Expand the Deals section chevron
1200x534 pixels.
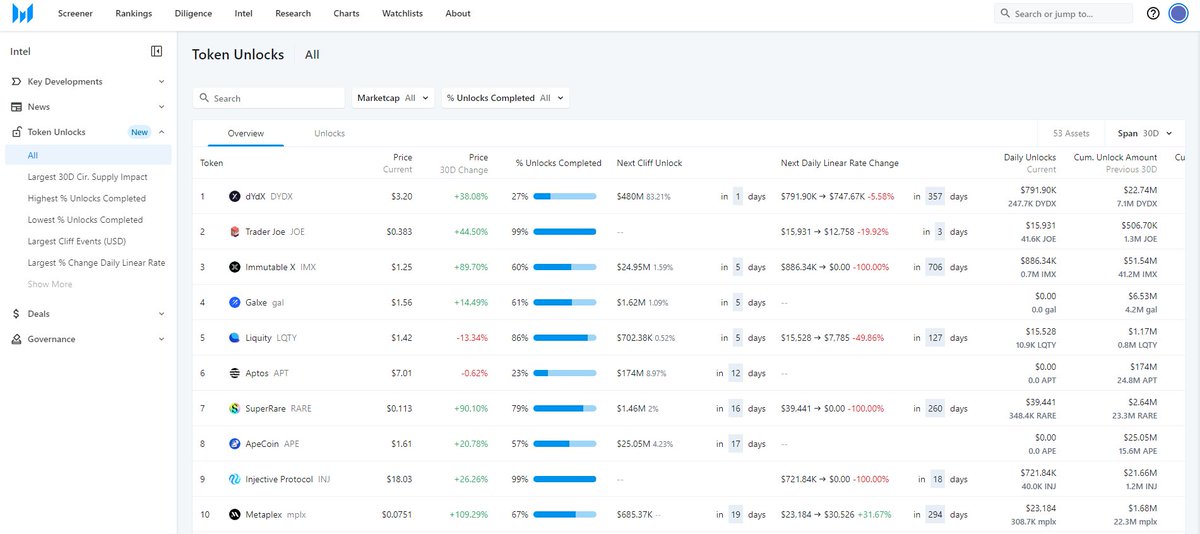162,314
